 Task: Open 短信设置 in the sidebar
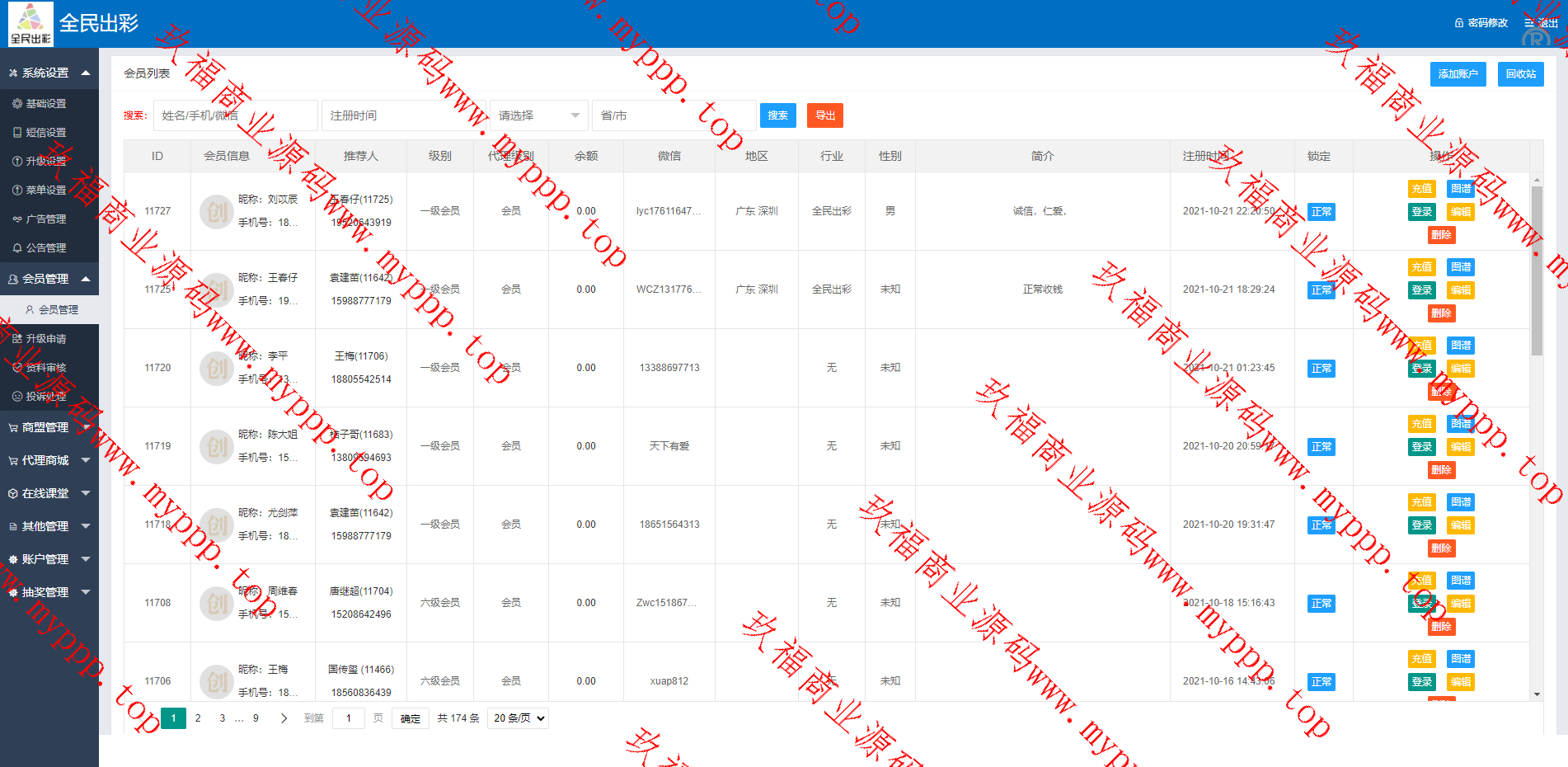click(x=45, y=133)
